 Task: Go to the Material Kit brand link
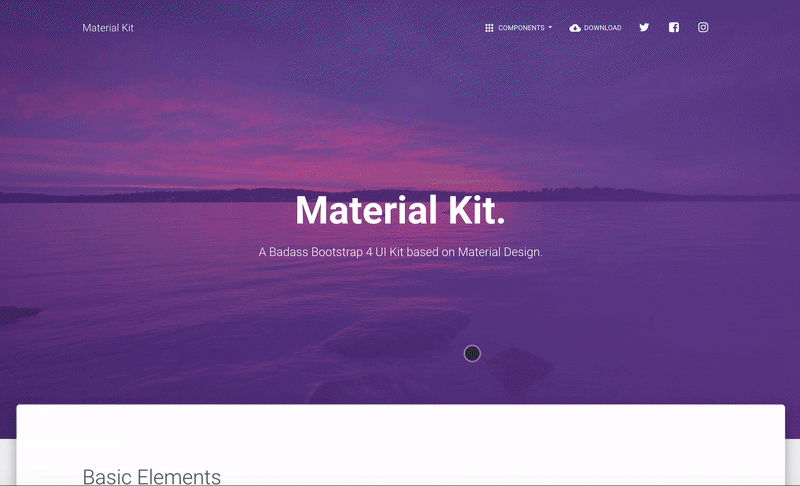coord(108,28)
